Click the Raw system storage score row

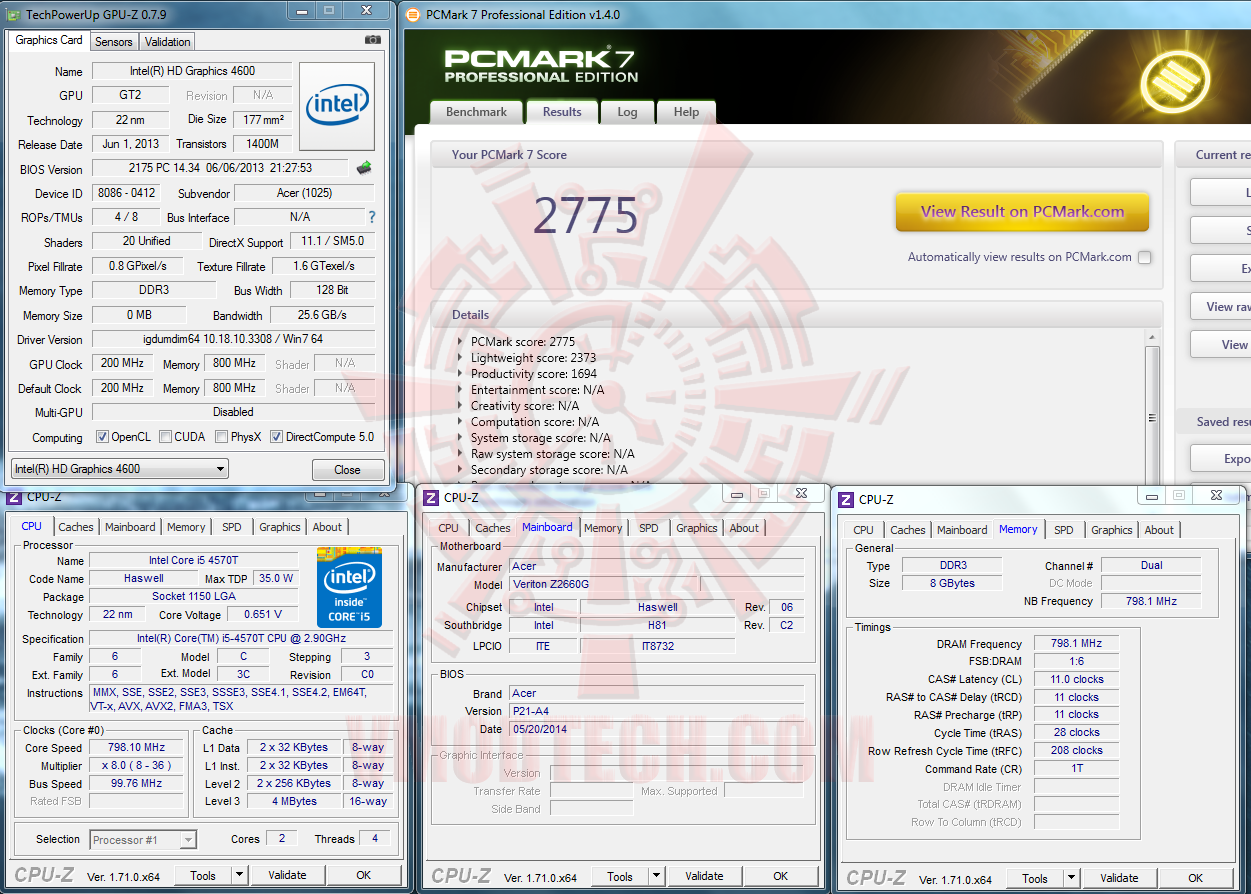pos(553,454)
